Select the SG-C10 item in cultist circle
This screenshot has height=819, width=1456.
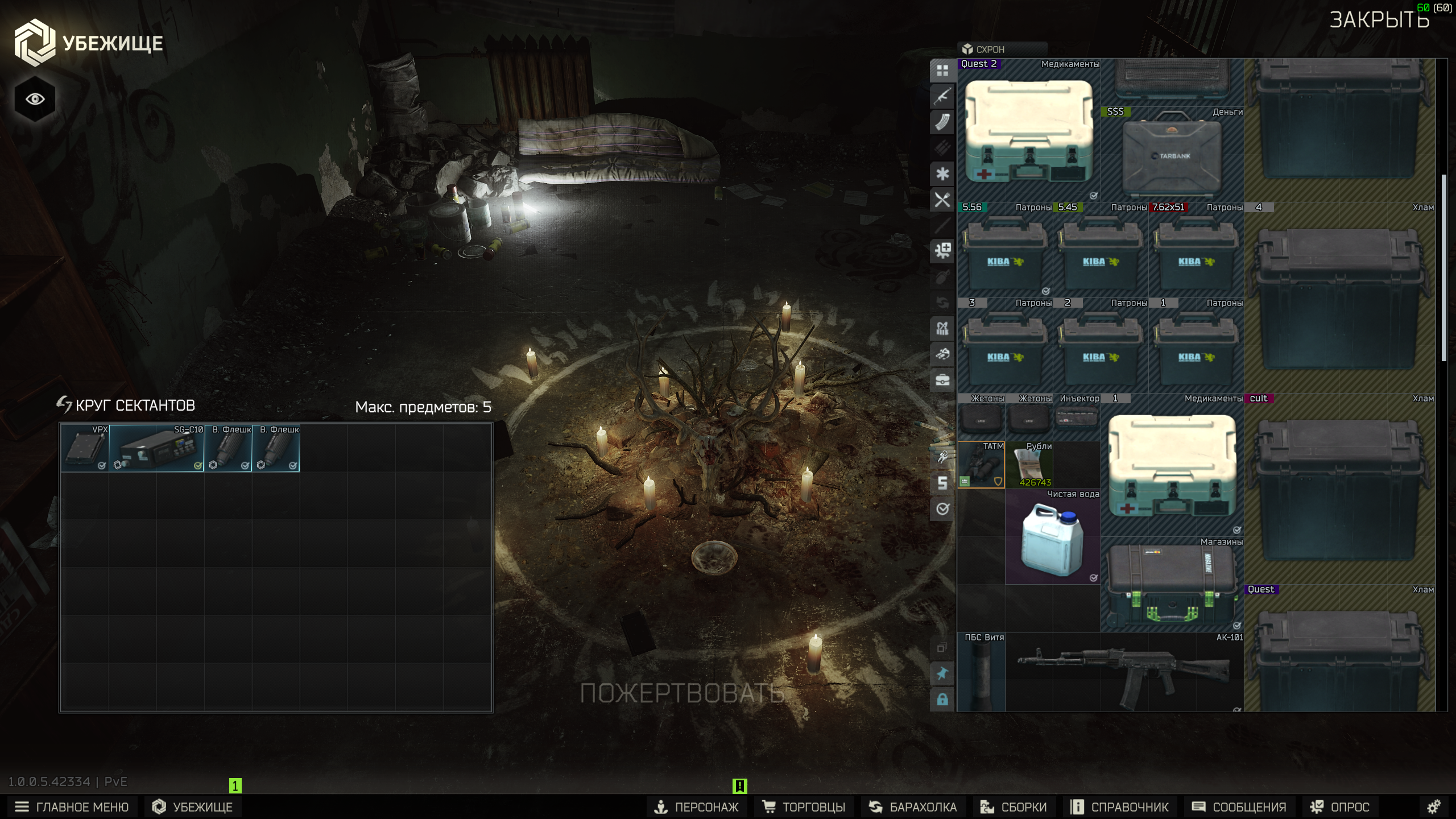pos(156,448)
